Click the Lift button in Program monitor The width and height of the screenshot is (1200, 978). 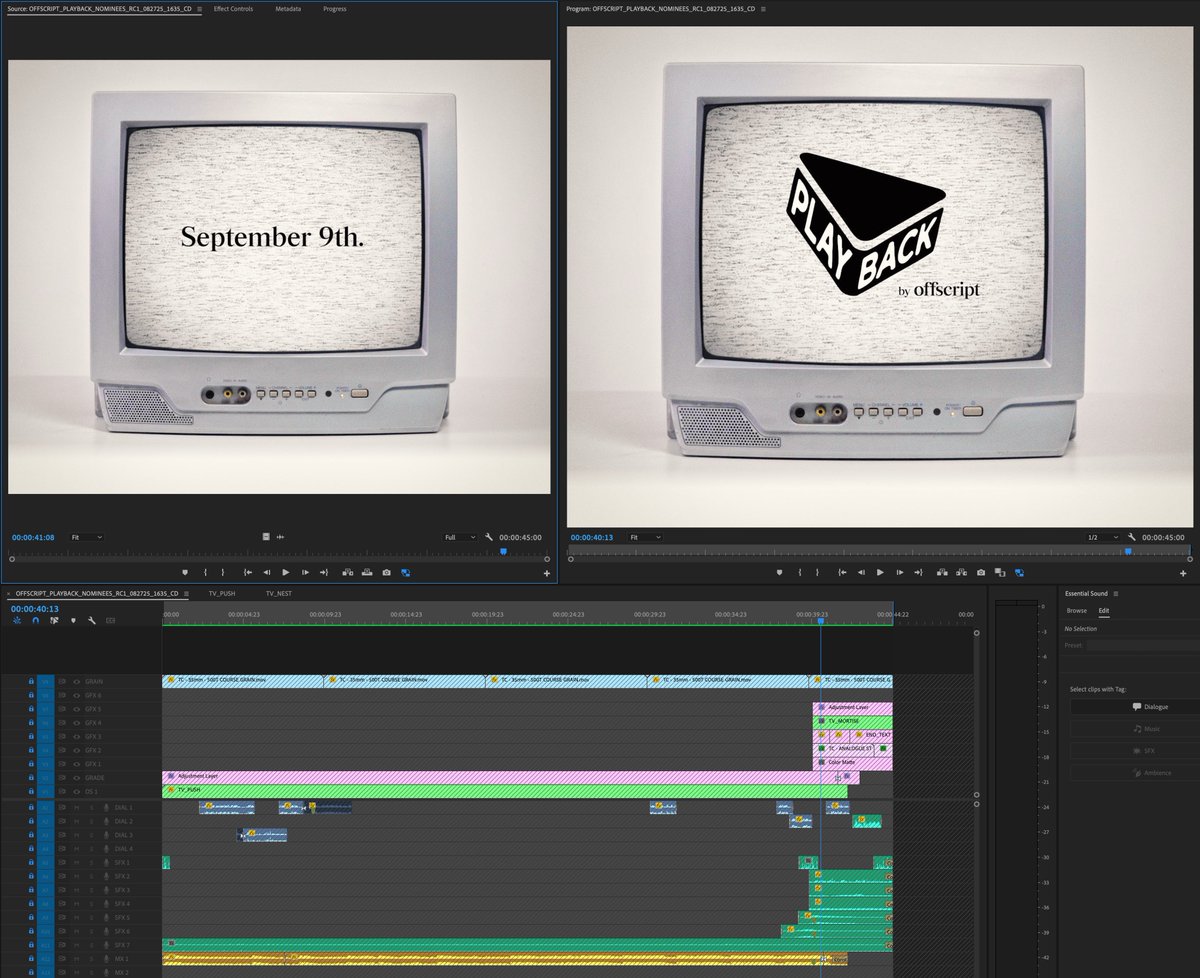click(942, 572)
